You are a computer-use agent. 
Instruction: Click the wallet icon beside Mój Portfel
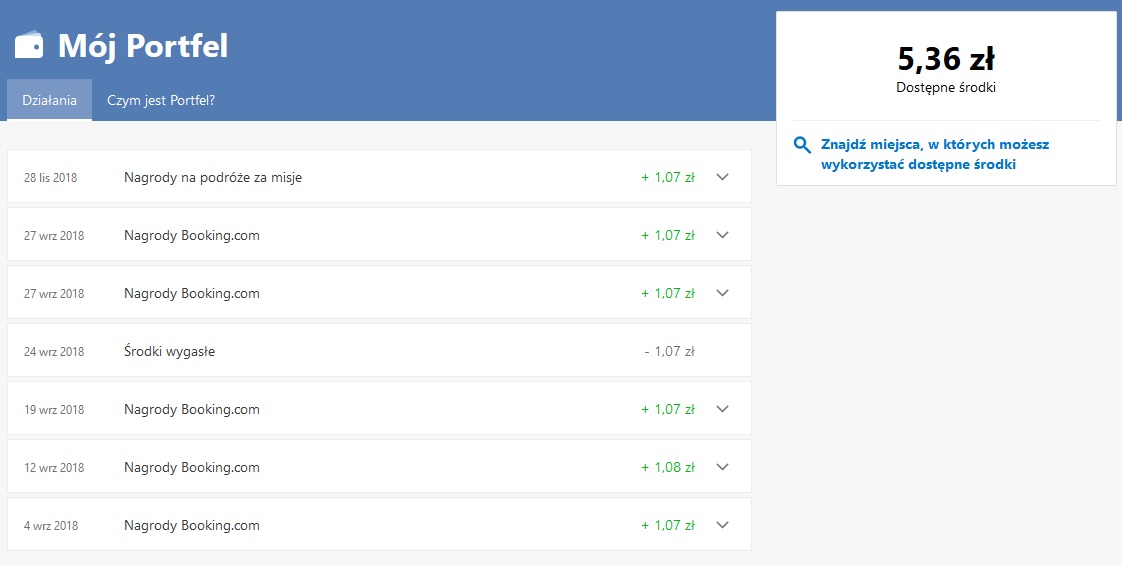29,45
